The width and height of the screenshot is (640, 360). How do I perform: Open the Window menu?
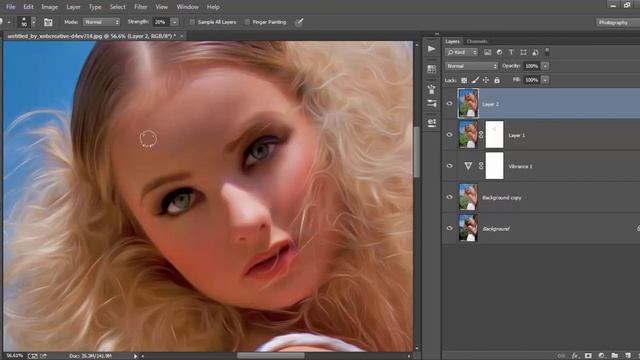(x=187, y=7)
